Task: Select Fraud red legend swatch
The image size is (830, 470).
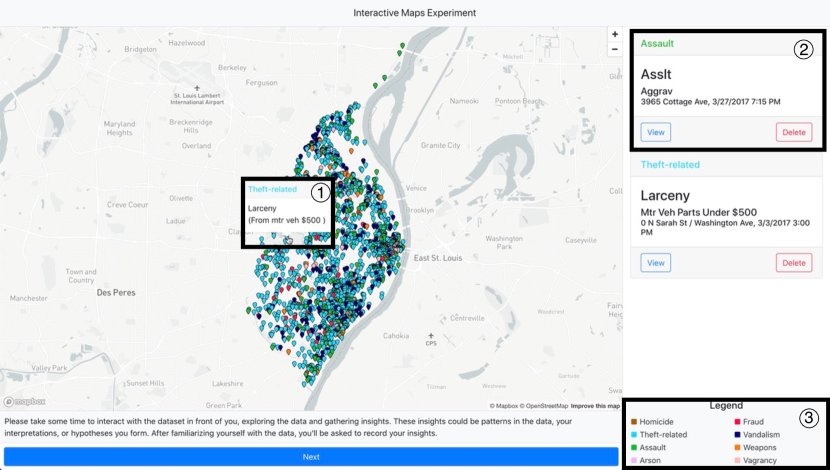Action: 737,422
